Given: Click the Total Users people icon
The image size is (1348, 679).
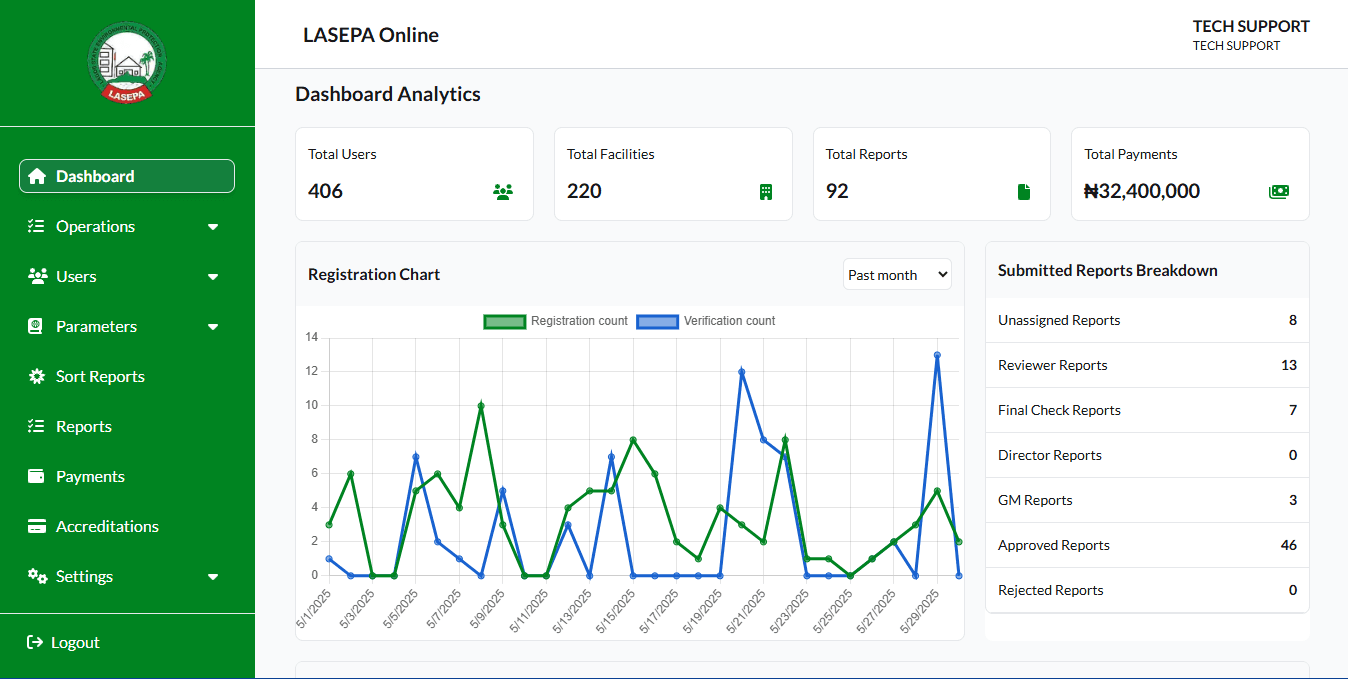Looking at the screenshot, I should coord(503,192).
